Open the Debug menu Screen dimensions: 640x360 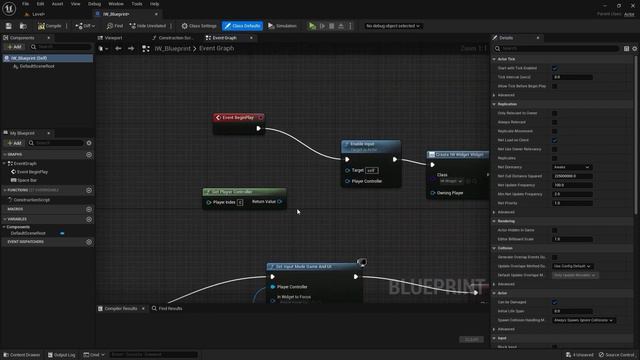coord(94,4)
